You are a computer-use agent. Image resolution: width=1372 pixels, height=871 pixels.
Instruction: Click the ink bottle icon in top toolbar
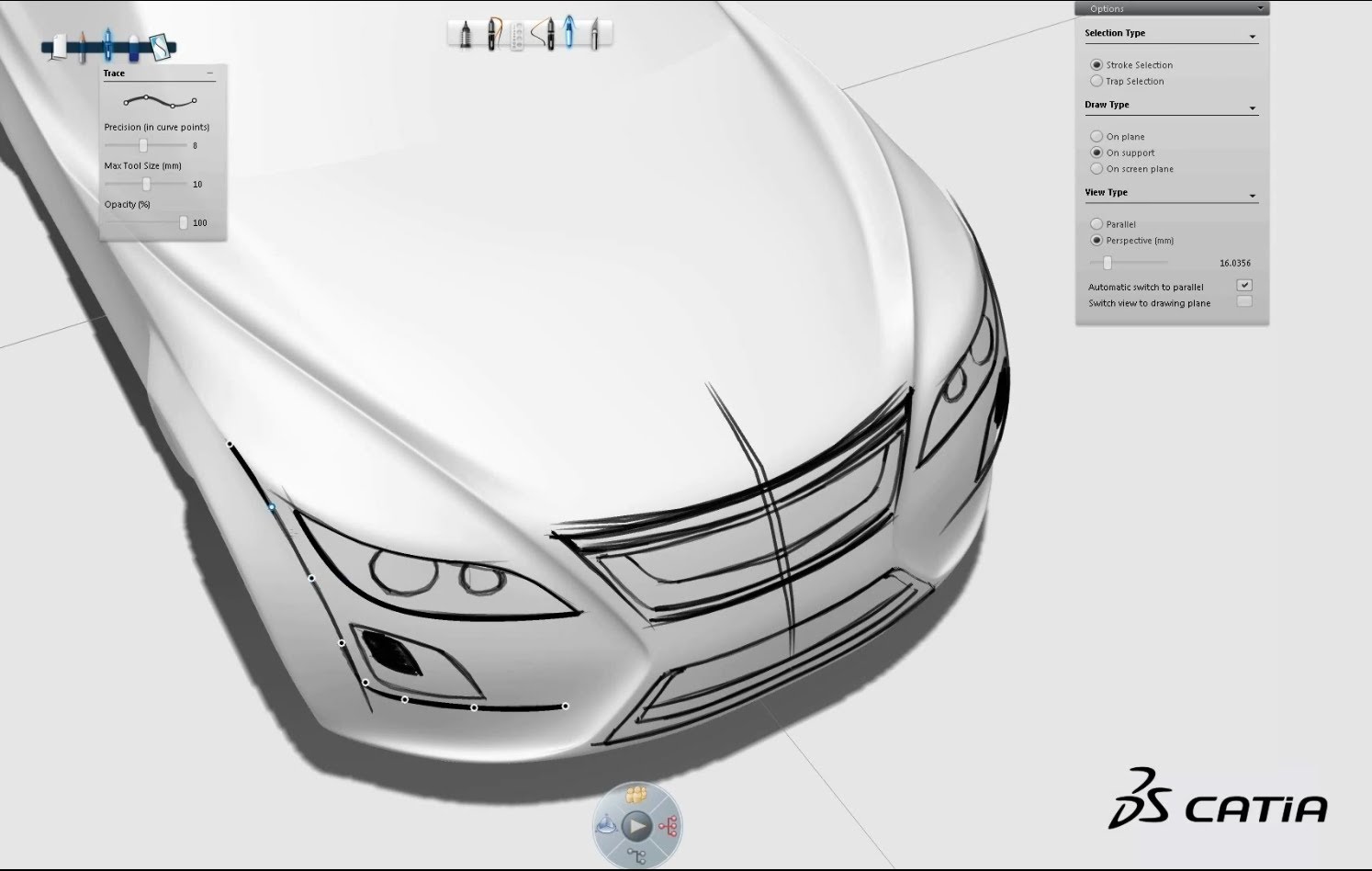(x=465, y=36)
